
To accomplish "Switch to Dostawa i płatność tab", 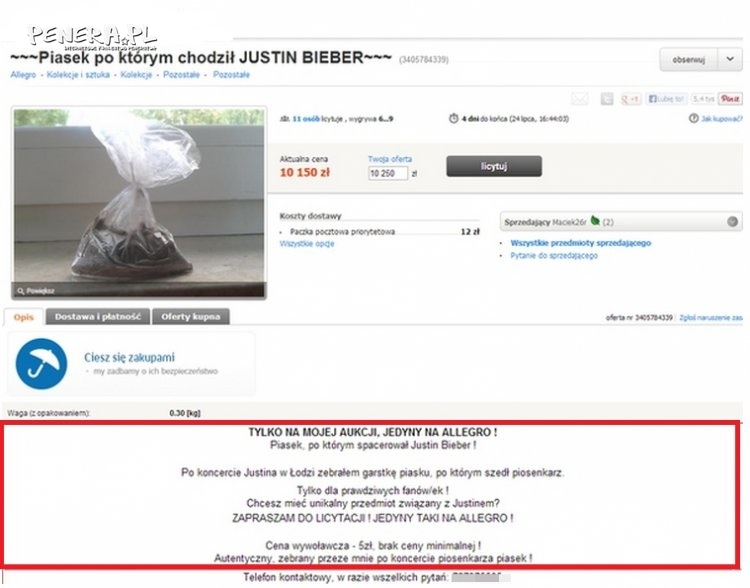I will [x=98, y=317].
